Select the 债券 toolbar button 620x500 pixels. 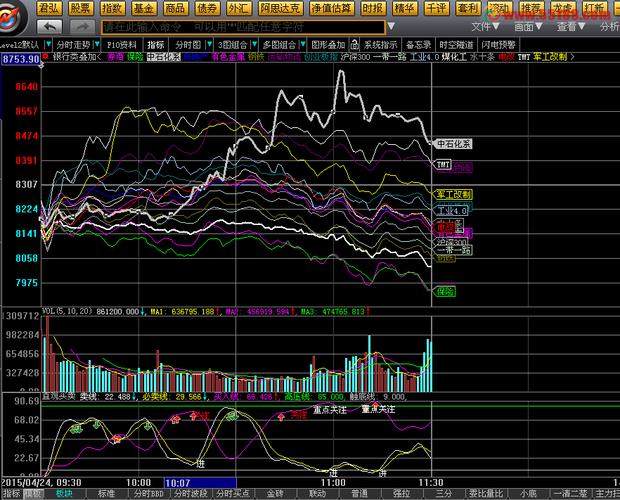tap(206, 8)
